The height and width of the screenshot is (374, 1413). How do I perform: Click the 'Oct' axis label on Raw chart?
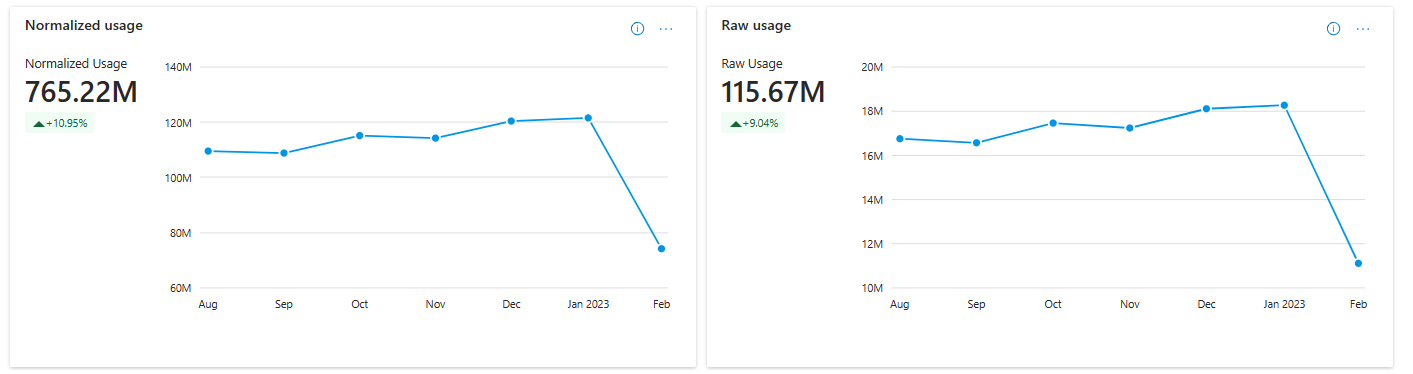(x=1053, y=304)
